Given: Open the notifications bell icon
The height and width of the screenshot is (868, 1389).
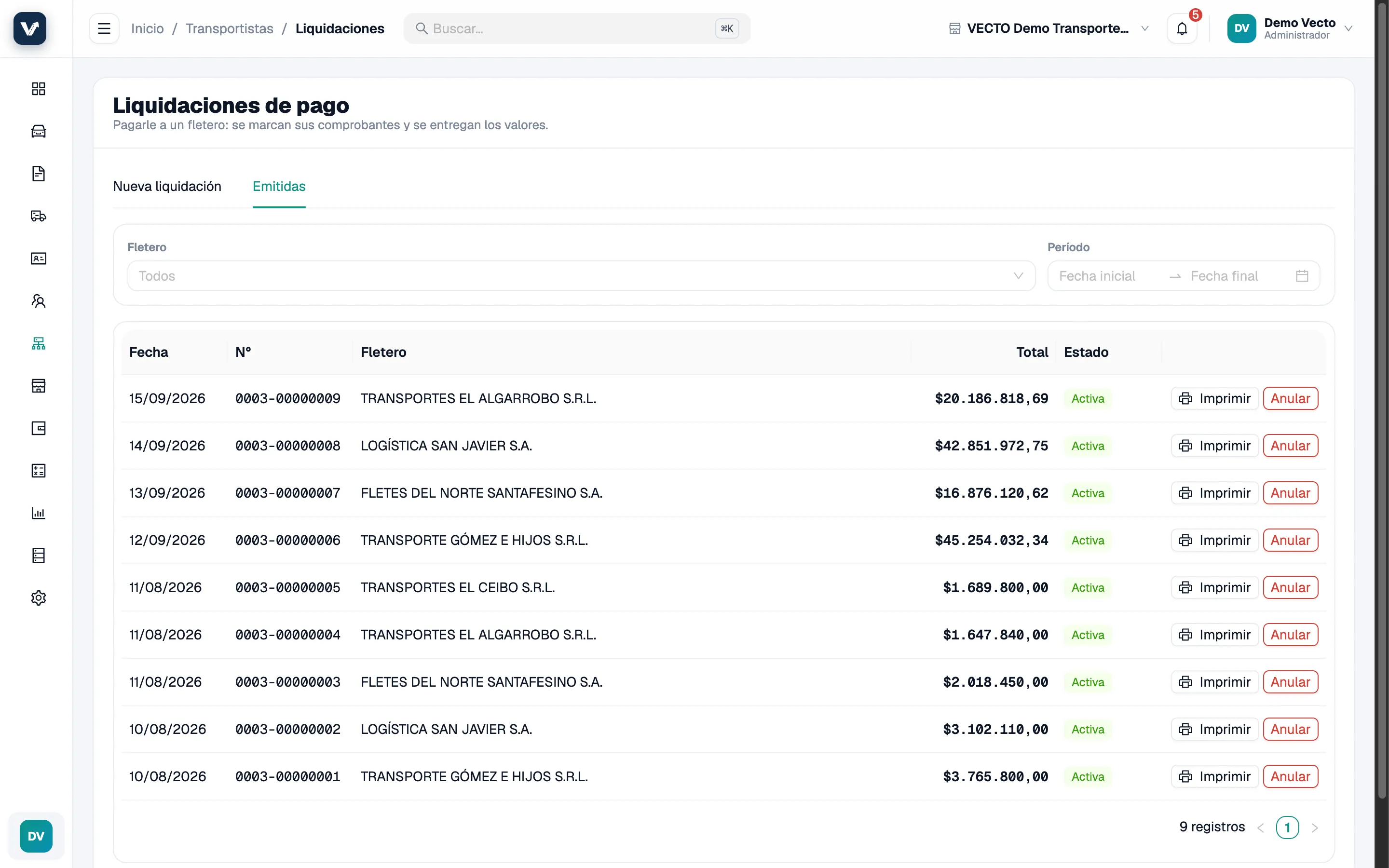Looking at the screenshot, I should [1182, 28].
